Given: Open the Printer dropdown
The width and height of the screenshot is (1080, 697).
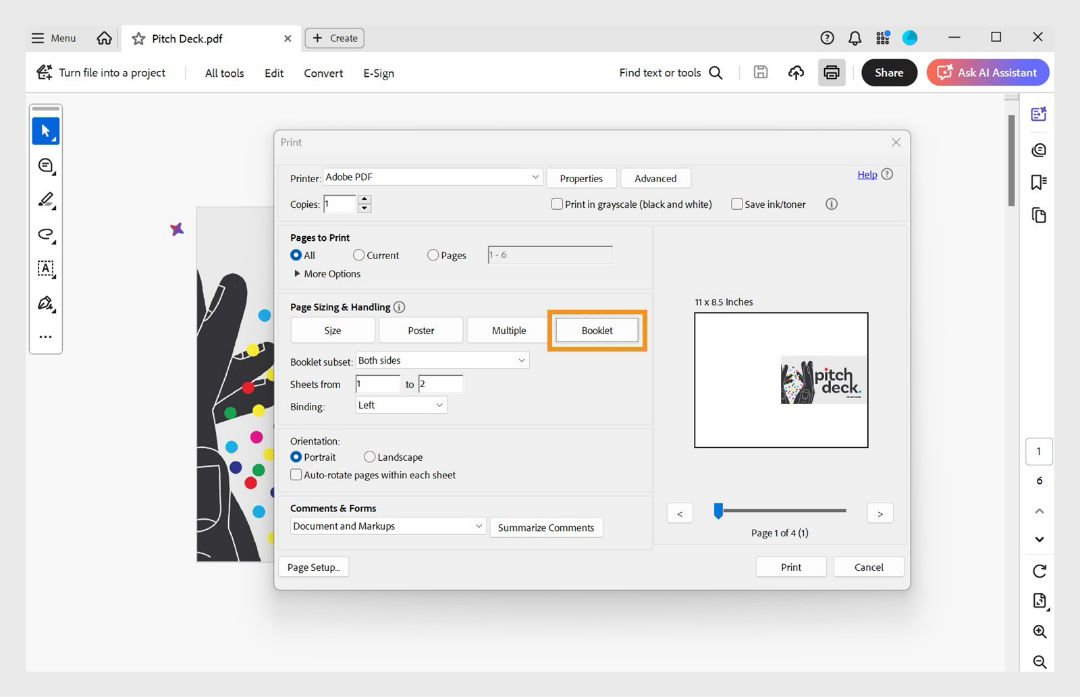Looking at the screenshot, I should point(433,176).
